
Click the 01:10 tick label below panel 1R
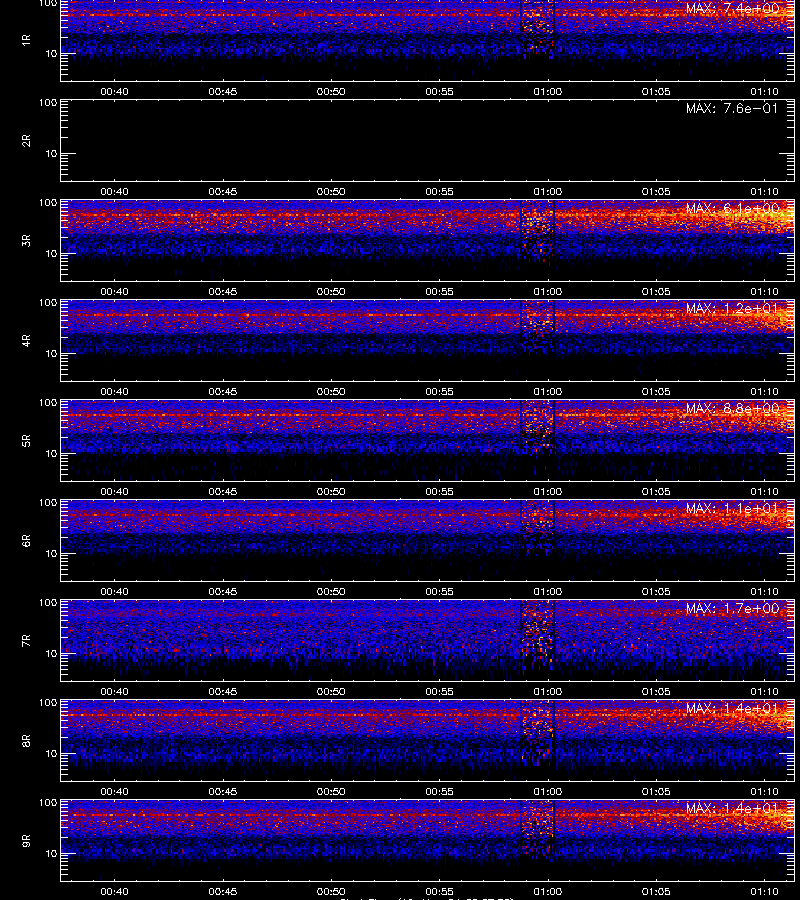(764, 92)
